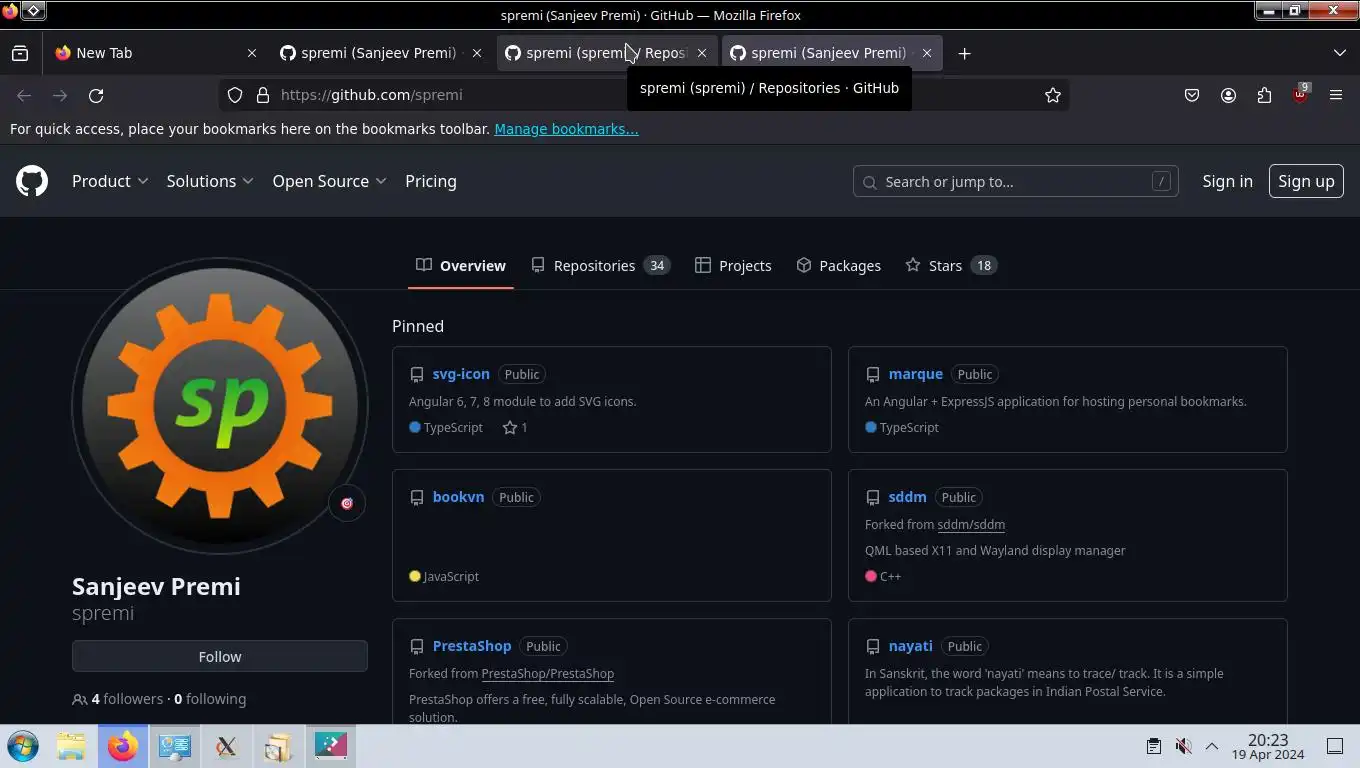Open the PrestaShop/PrestaShop fork source link
Screen dimensions: 1360x768
(x=548, y=673)
